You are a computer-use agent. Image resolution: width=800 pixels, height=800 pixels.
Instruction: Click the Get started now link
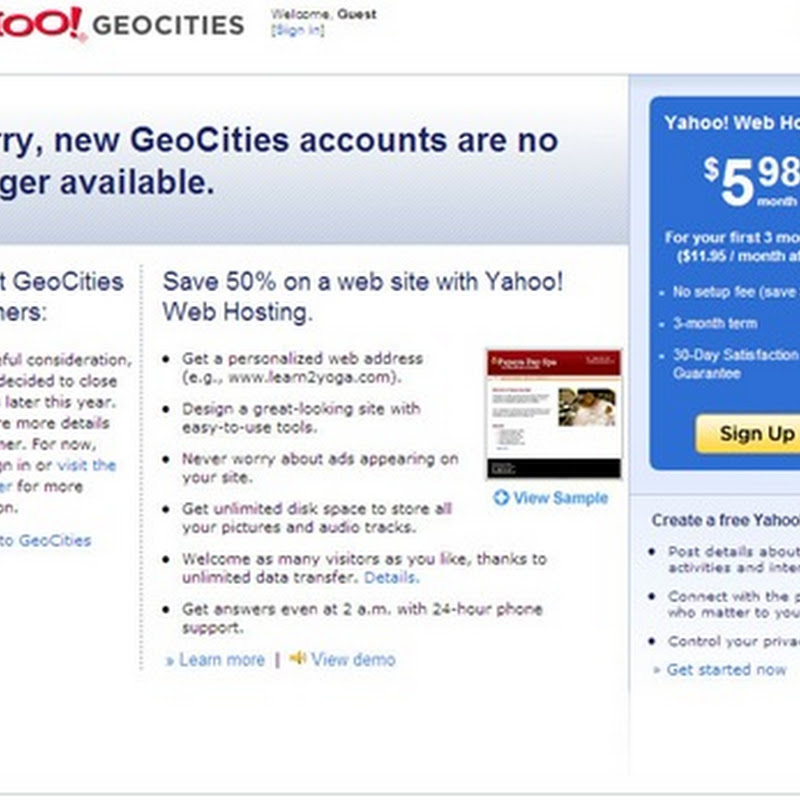tap(726, 670)
